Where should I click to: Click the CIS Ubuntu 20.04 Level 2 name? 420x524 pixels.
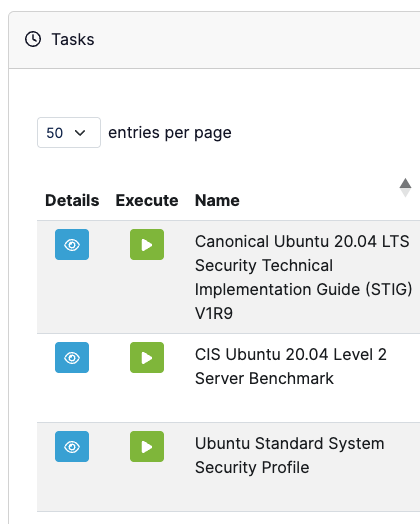click(291, 366)
